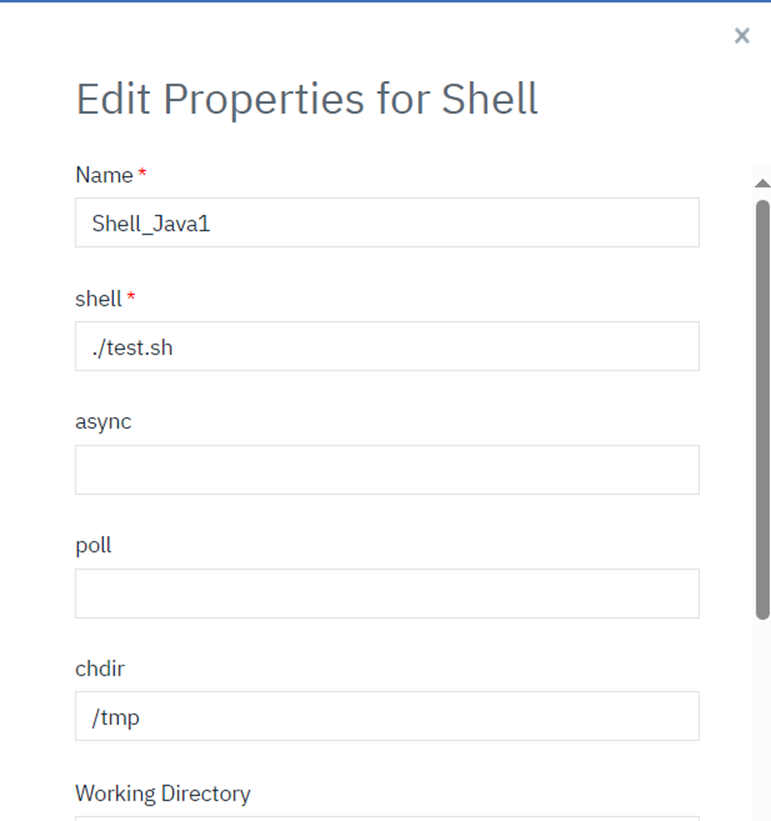Click the Edit Properties for Shell title
This screenshot has width=771, height=821.
pyautogui.click(x=306, y=98)
